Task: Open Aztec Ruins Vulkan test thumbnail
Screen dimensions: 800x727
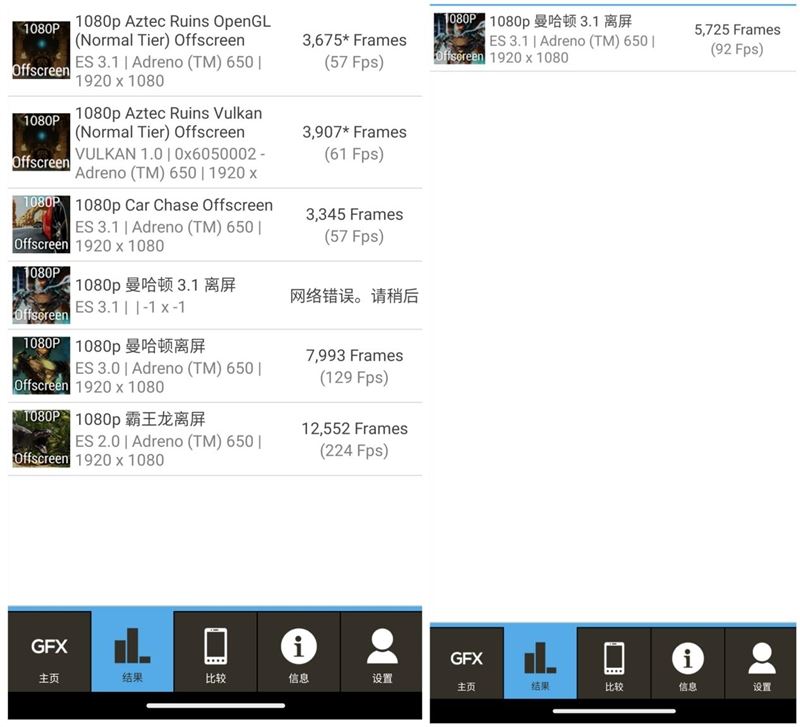Action: point(41,142)
